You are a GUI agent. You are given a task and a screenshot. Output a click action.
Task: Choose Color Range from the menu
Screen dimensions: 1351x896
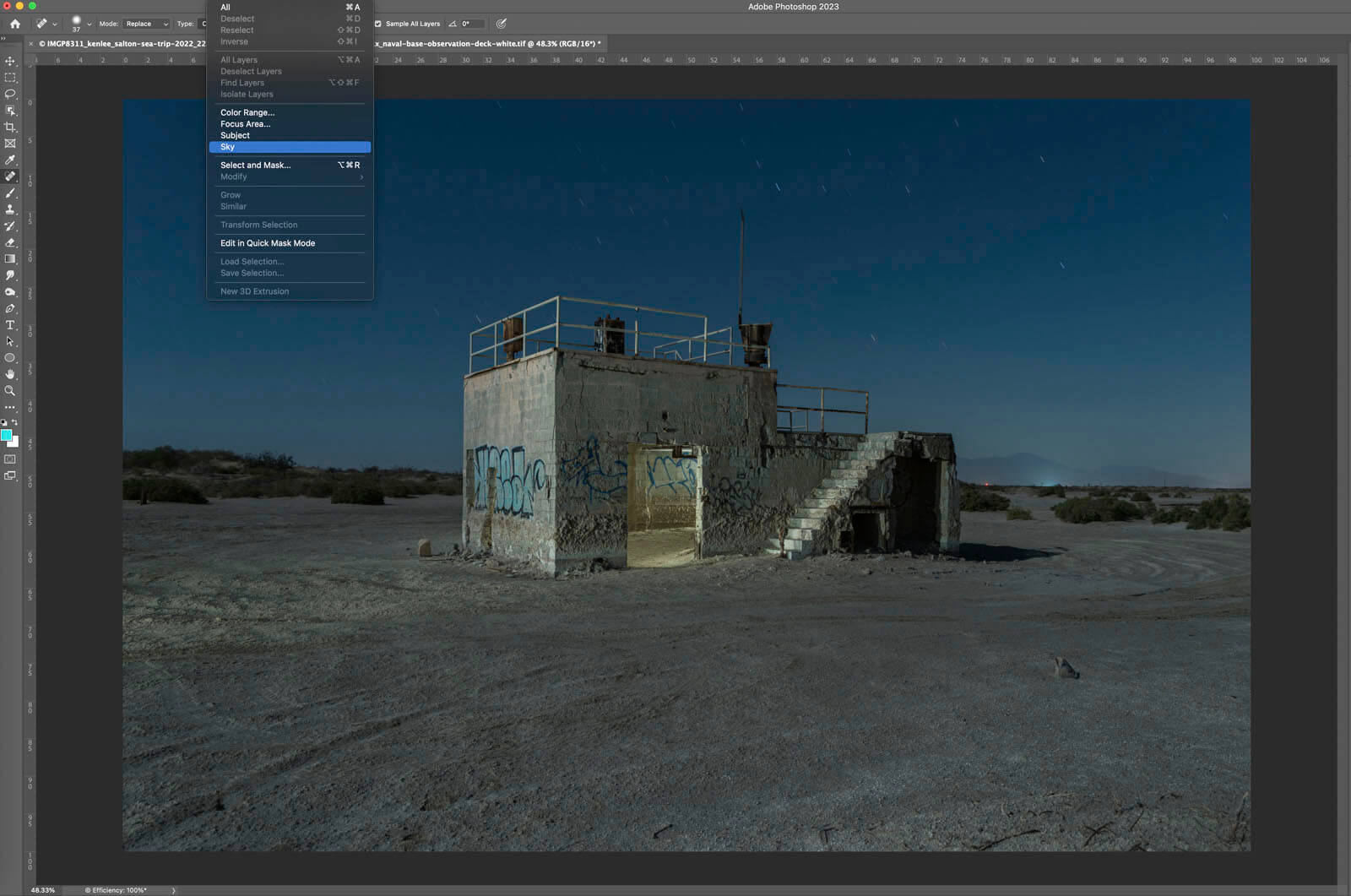(x=247, y=112)
